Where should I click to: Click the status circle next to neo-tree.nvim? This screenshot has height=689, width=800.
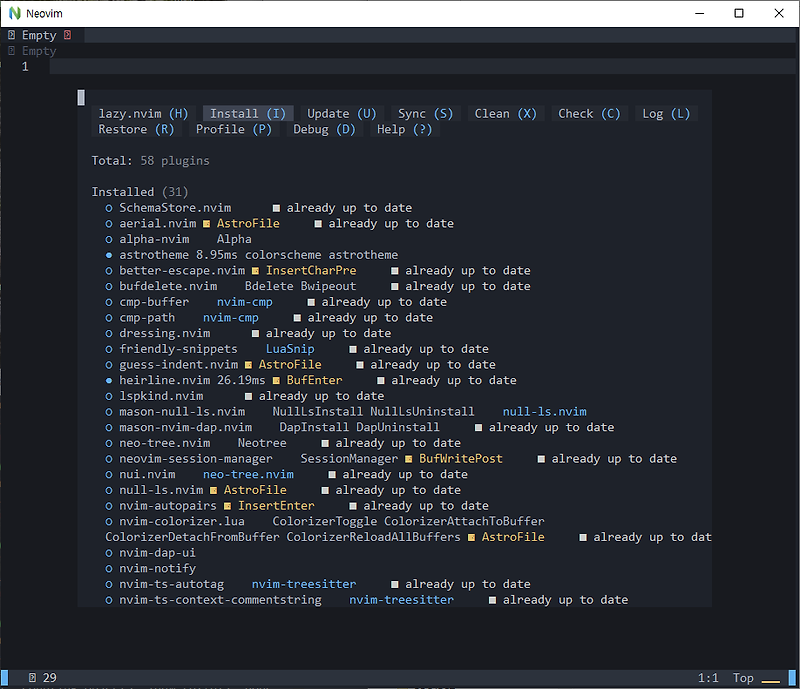point(107,442)
